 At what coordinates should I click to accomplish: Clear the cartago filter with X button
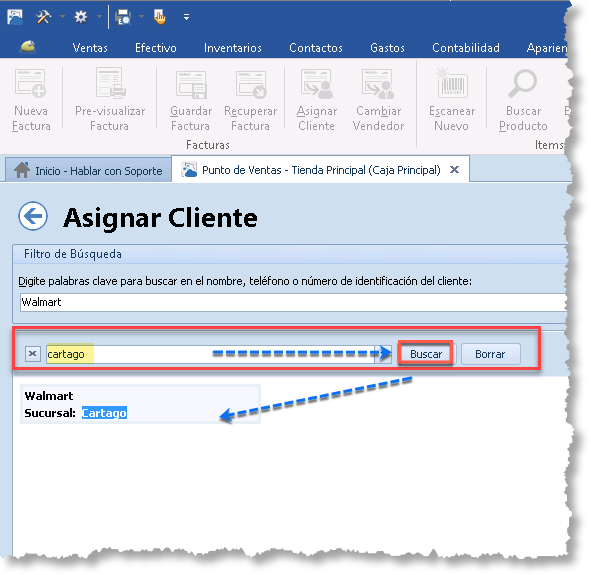point(33,354)
